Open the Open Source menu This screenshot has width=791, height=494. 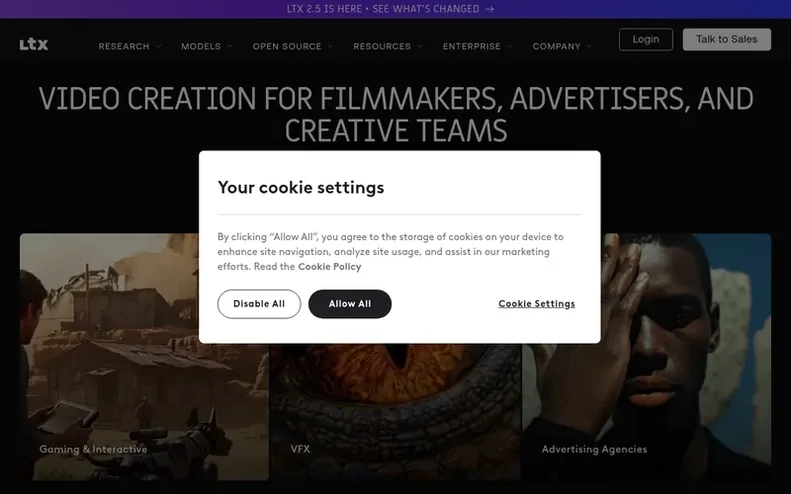pos(287,46)
